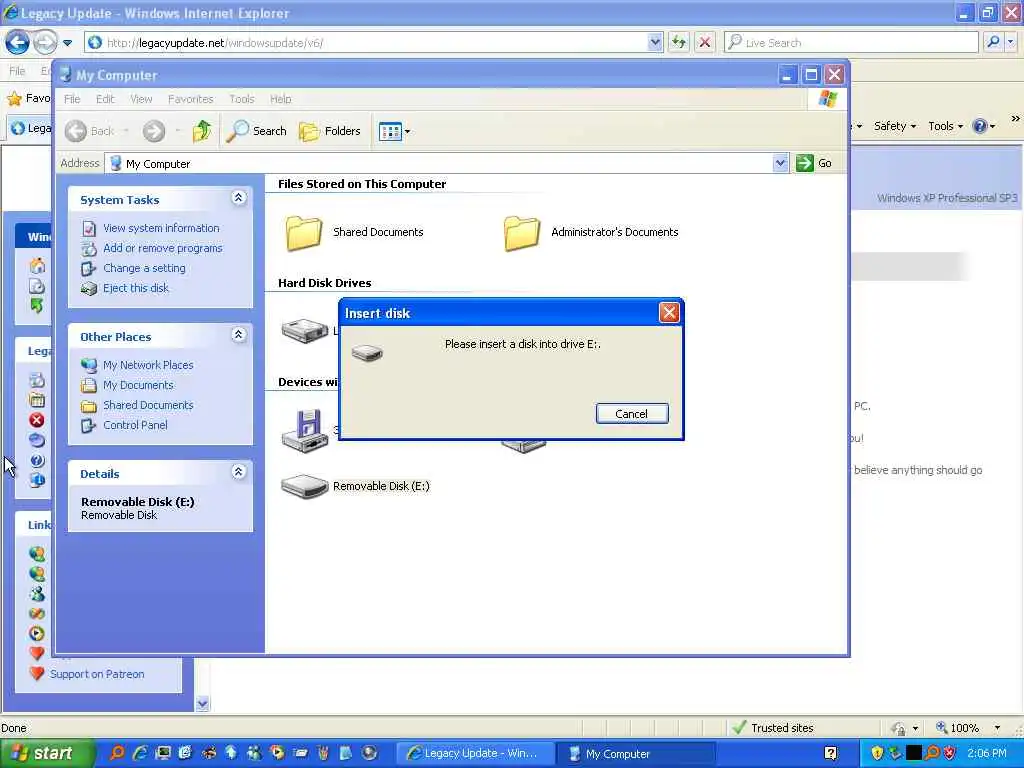Click the Favorites star in Internet Explorer
This screenshot has width=1024, height=768.
(x=14, y=99)
